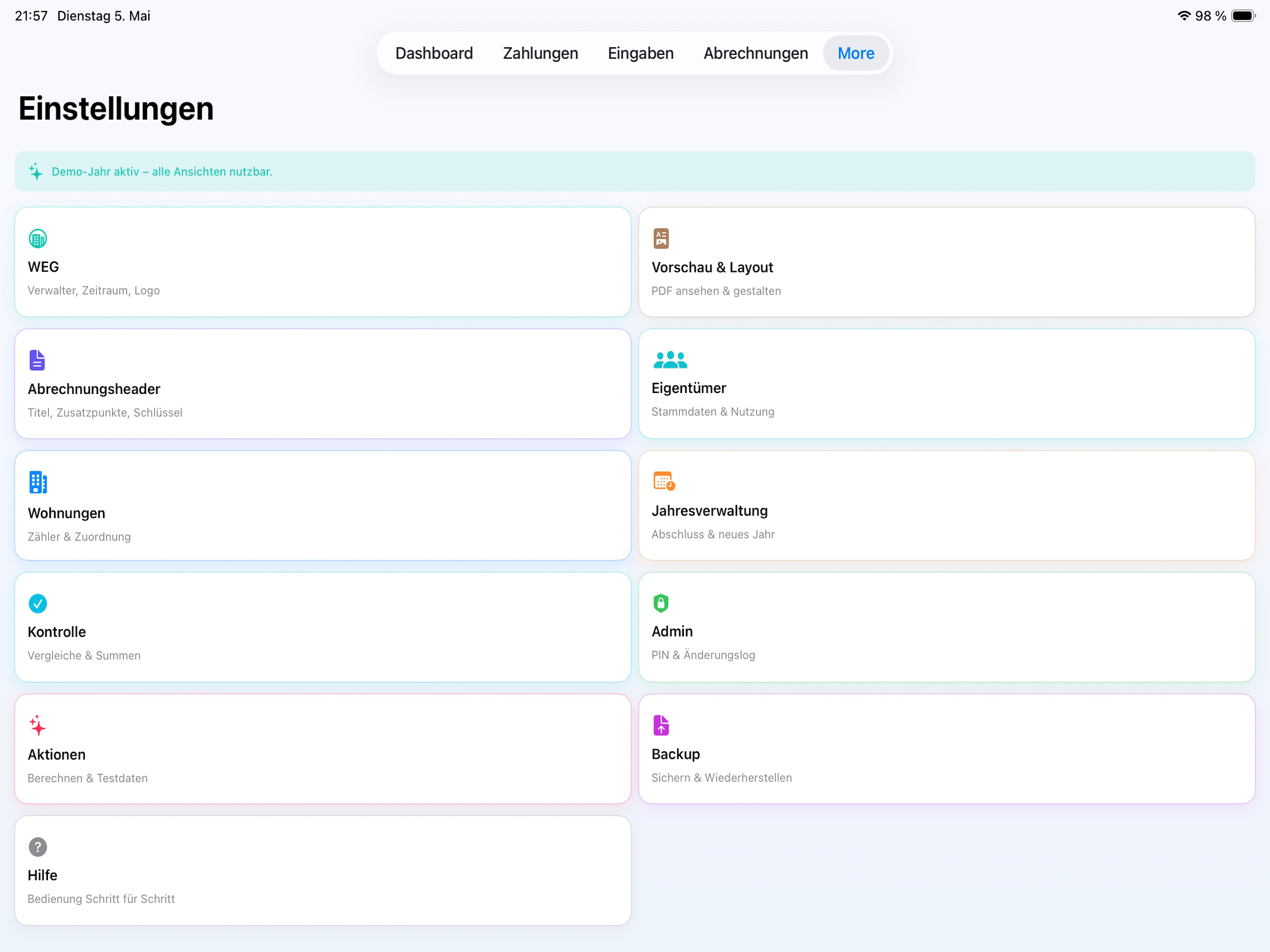The height and width of the screenshot is (952, 1270).
Task: Tap the green Admin lock shield icon
Action: [661, 603]
